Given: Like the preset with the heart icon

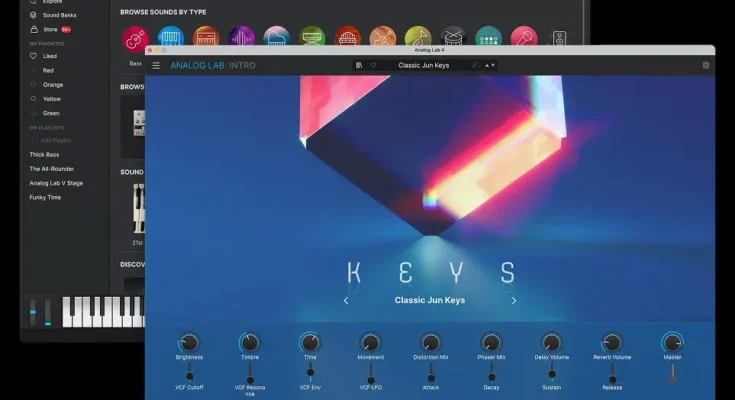Looking at the screenshot, I should click(373, 65).
